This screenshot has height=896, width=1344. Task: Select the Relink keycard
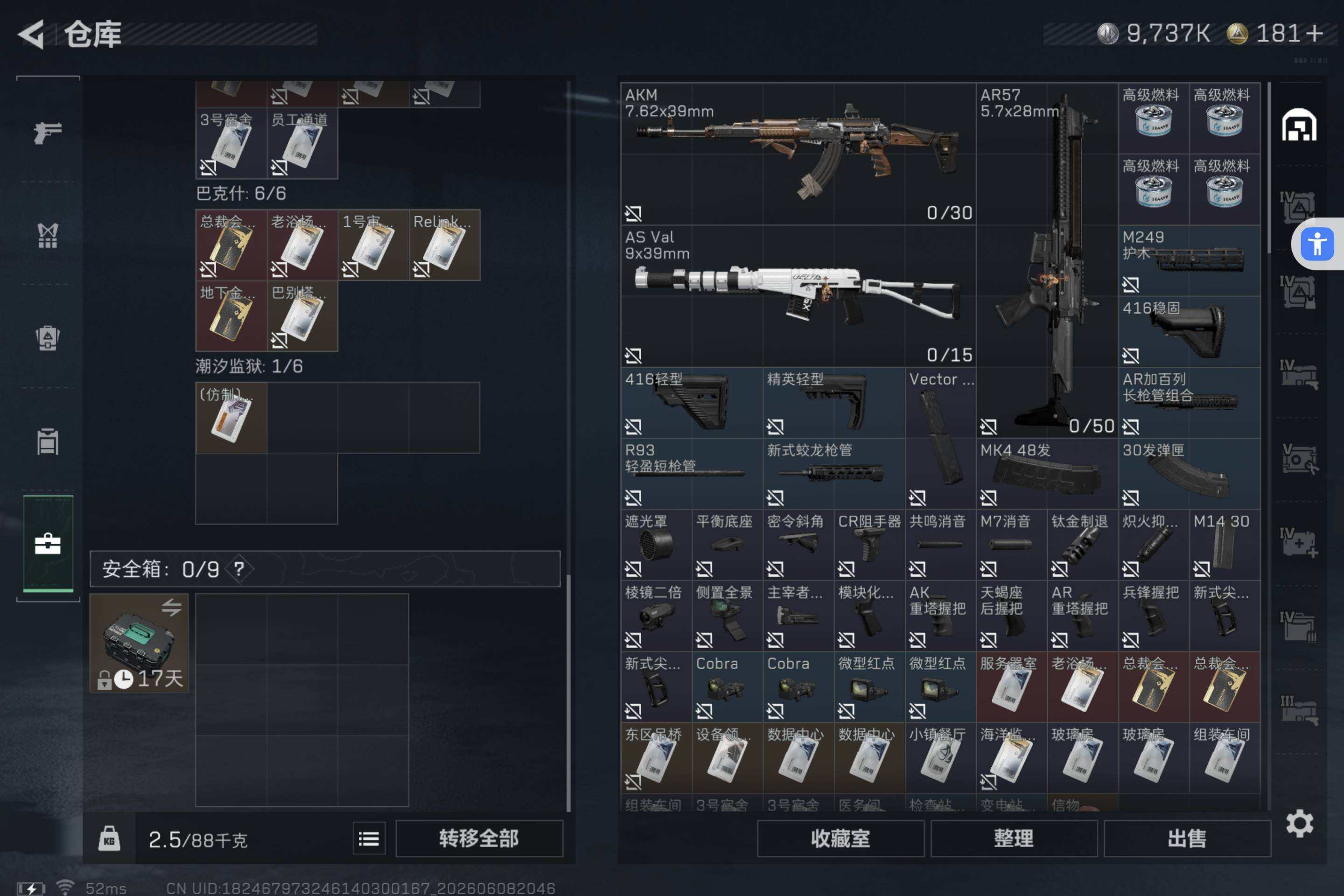[x=445, y=245]
